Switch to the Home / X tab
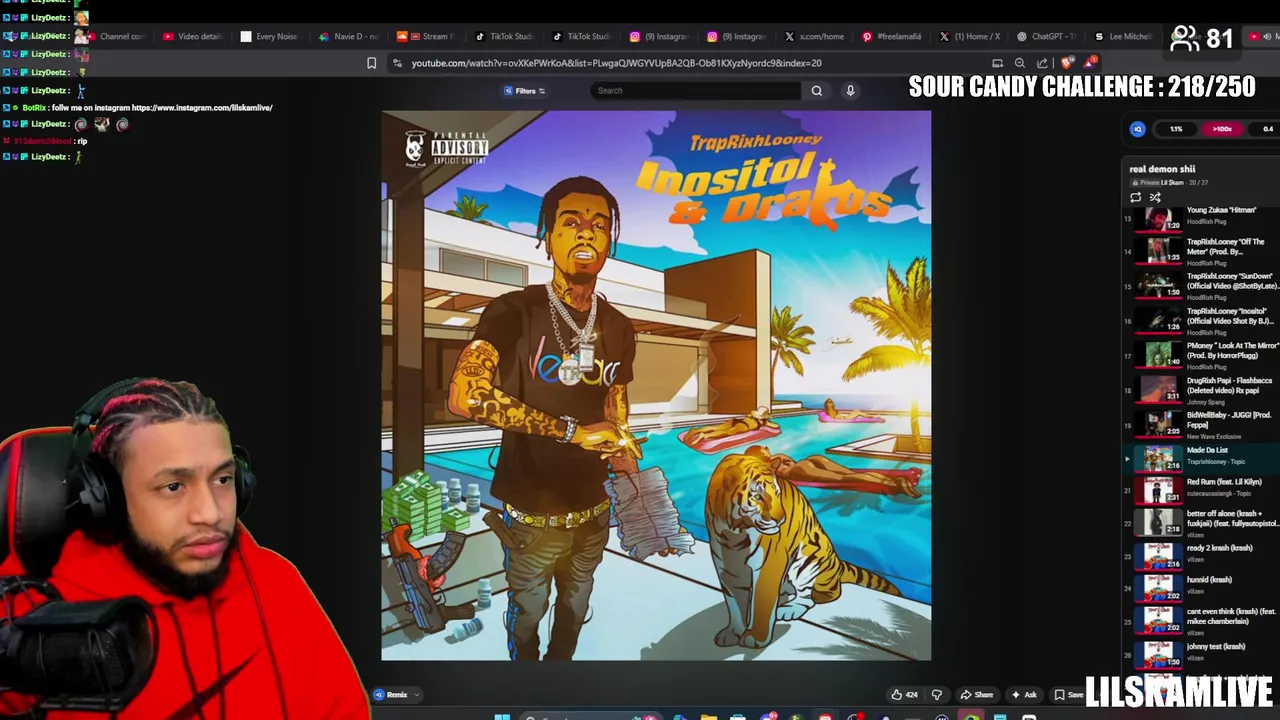1280x720 pixels. pos(969,36)
